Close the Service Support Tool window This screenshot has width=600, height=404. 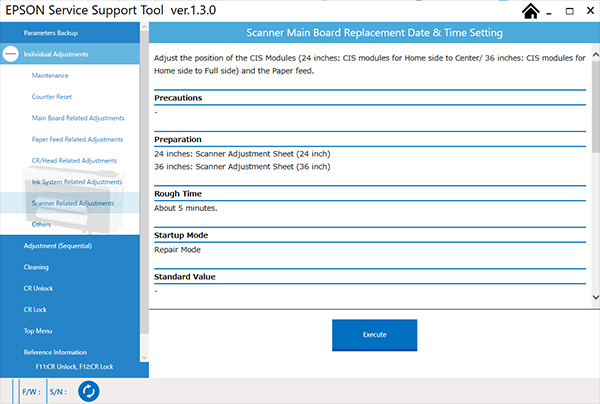pos(590,11)
